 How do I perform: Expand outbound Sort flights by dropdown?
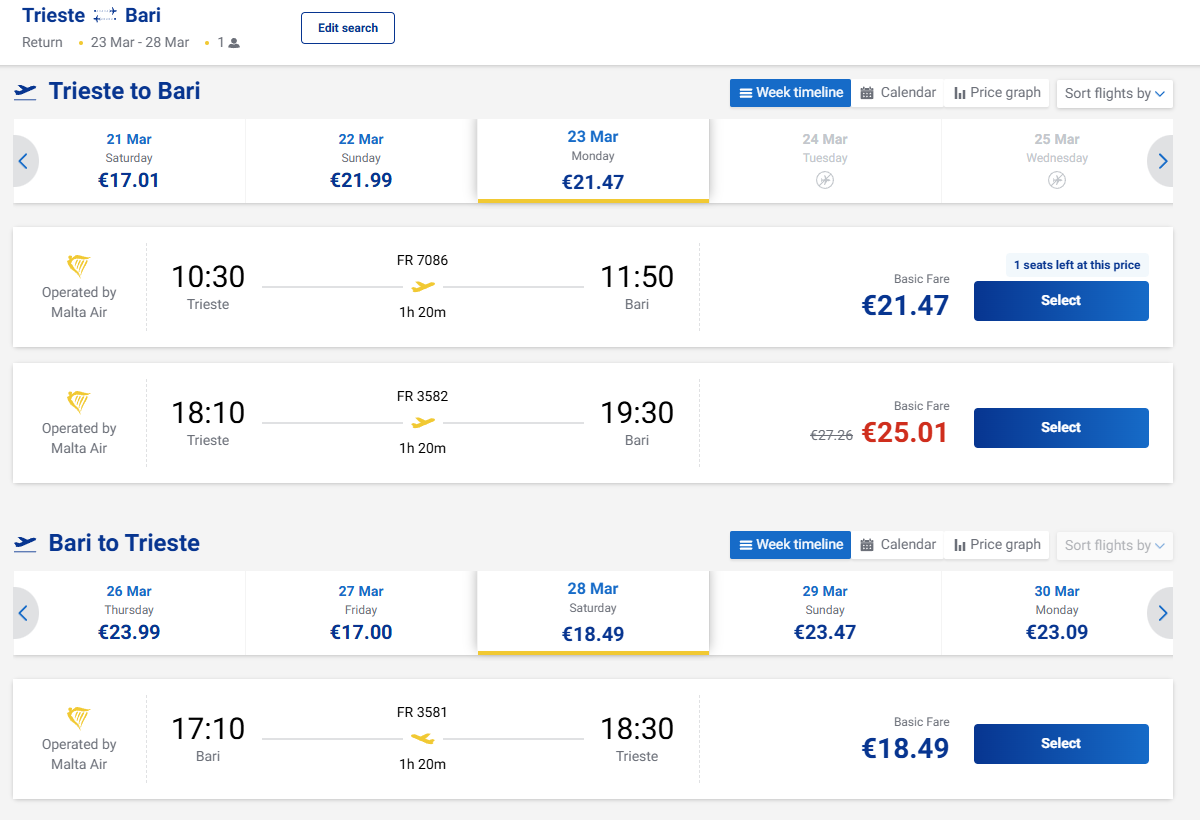point(1115,93)
